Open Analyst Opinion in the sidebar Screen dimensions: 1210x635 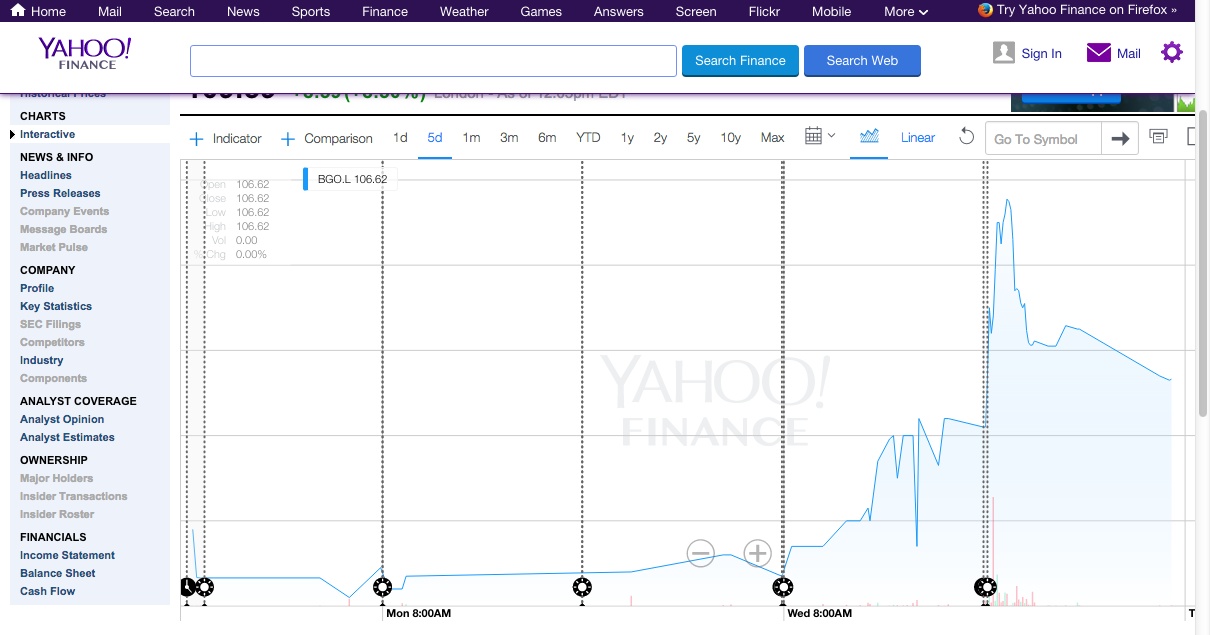[x=62, y=419]
